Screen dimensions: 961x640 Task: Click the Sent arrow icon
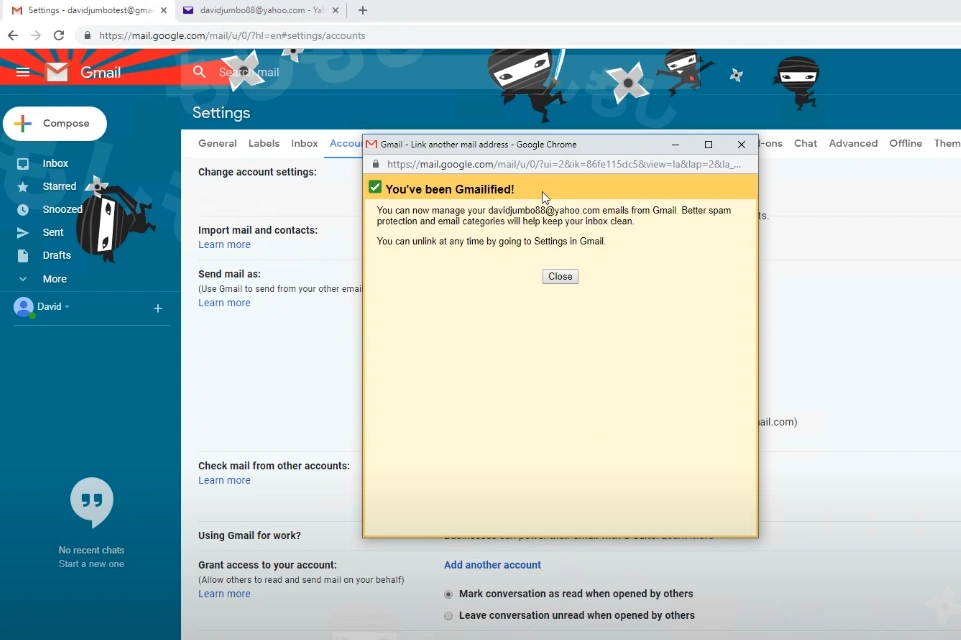point(23,232)
